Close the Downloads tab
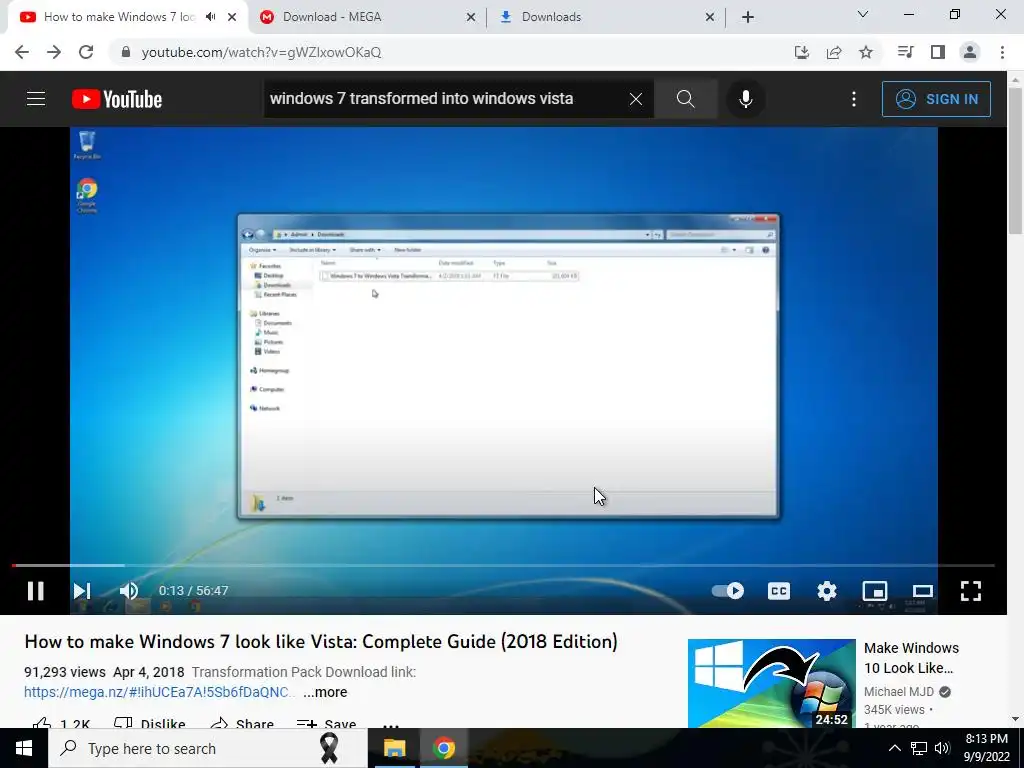The height and width of the screenshot is (768, 1024). click(710, 18)
